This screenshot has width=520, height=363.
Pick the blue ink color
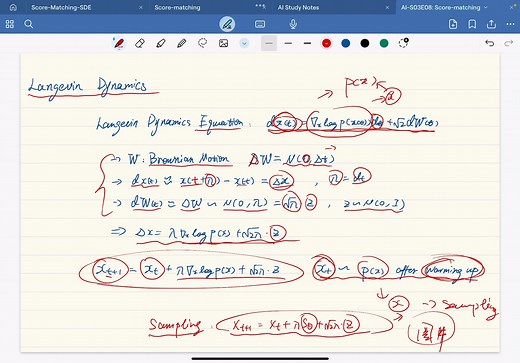click(346, 43)
